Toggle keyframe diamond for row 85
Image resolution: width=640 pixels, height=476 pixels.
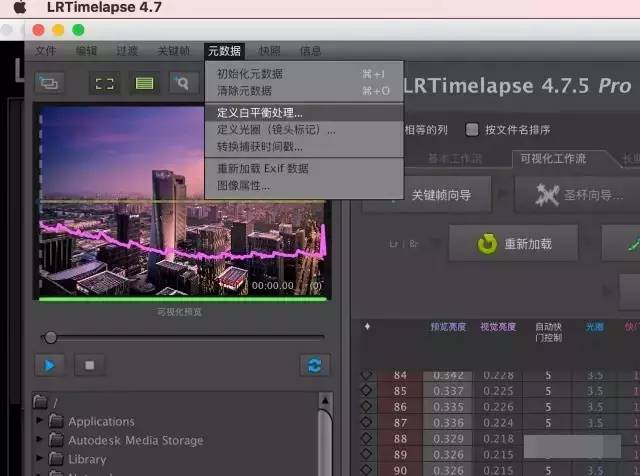pos(367,391)
